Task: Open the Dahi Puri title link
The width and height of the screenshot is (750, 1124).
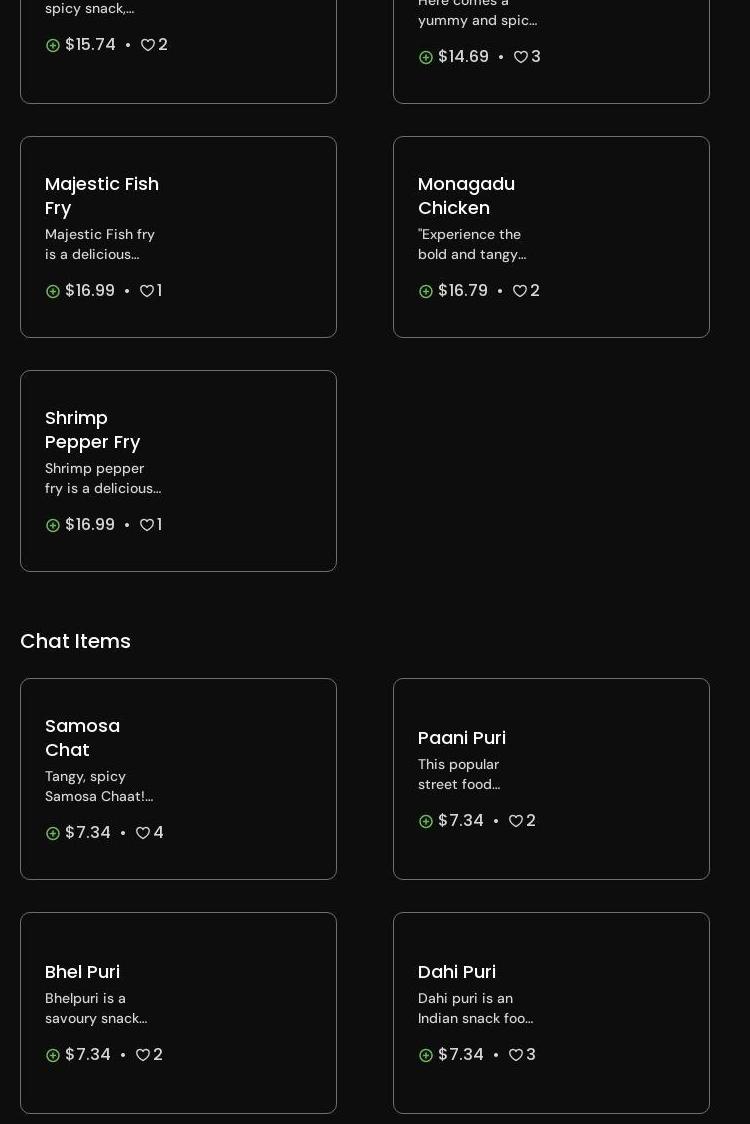Action: [x=457, y=972]
